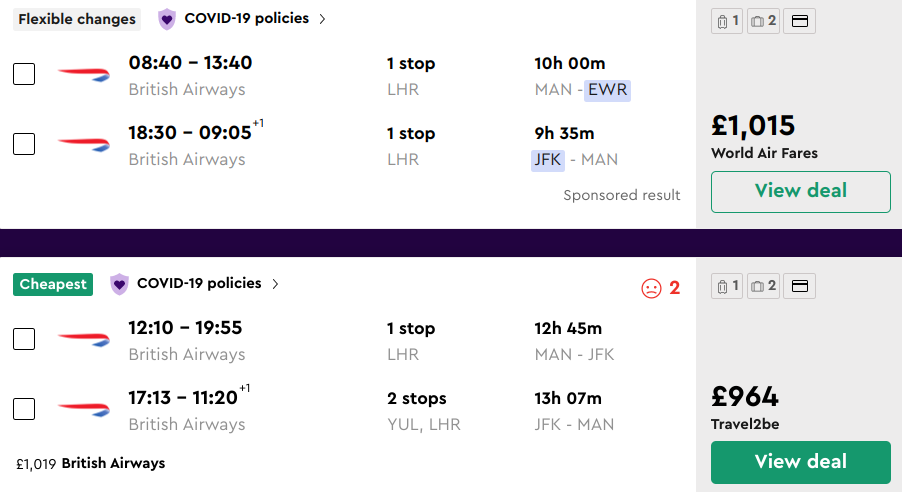Click the red sad face rating icon

[651, 288]
